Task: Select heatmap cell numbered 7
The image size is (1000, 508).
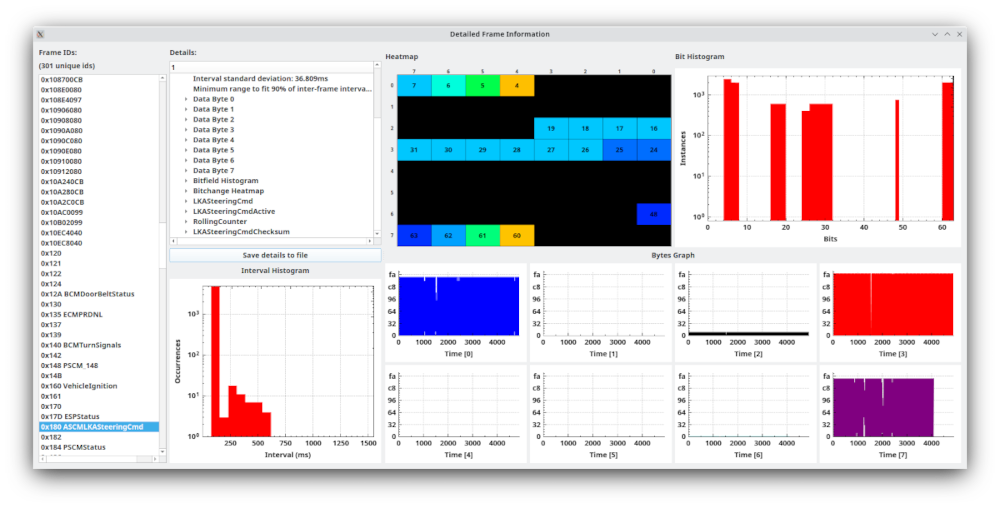Action: pos(414,85)
